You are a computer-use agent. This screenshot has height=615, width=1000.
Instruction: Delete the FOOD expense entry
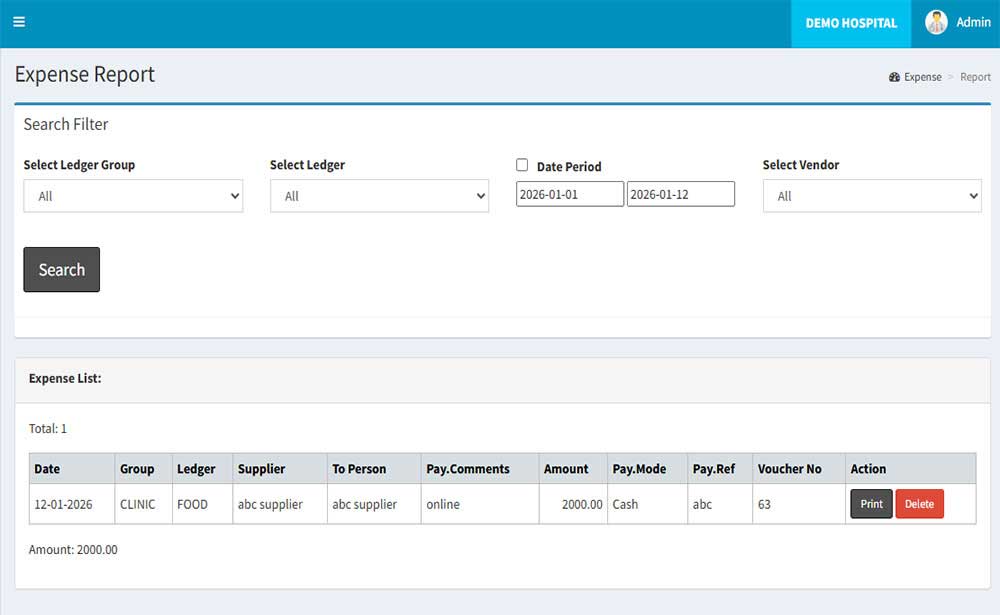point(919,504)
